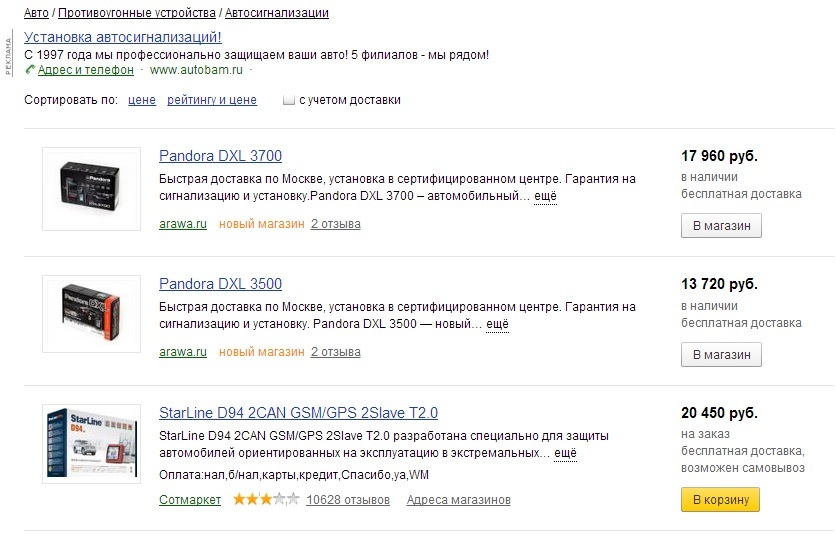Sort by 'рейтингу и цене'

(212, 100)
